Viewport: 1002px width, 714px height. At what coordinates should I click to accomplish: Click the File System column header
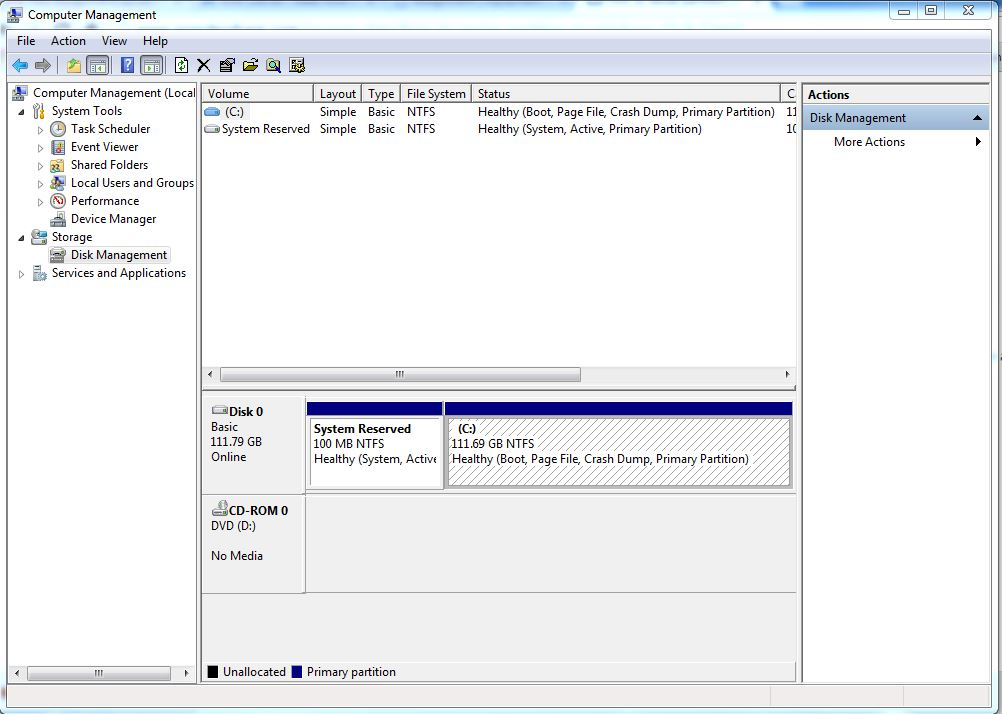coord(435,94)
